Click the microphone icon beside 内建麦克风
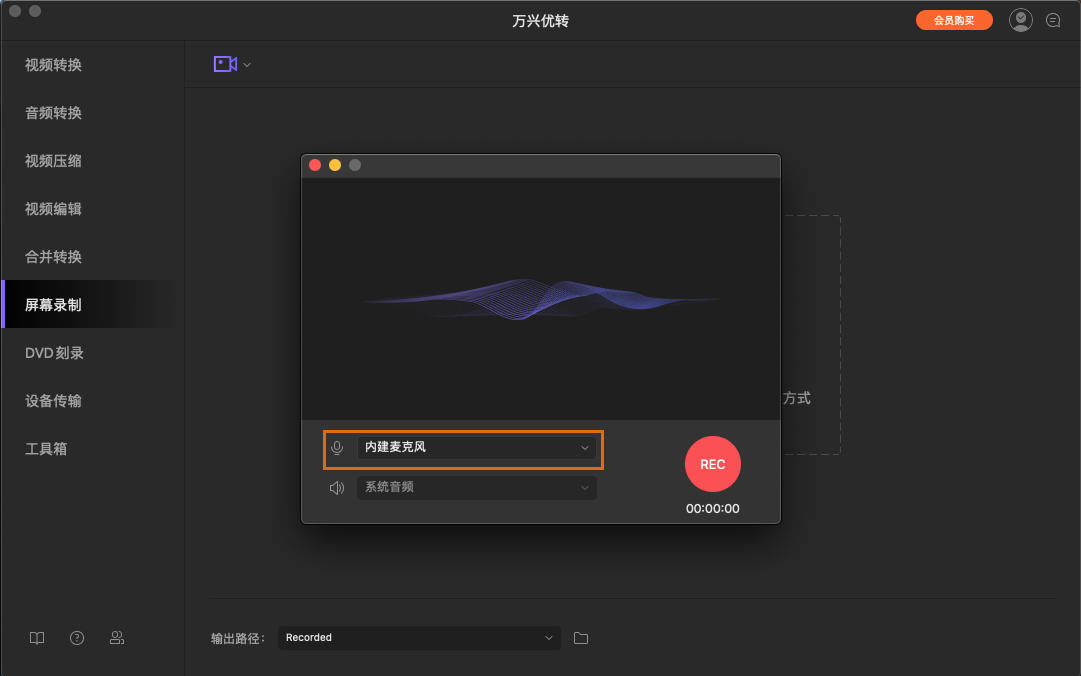The width and height of the screenshot is (1081, 676). (337, 448)
